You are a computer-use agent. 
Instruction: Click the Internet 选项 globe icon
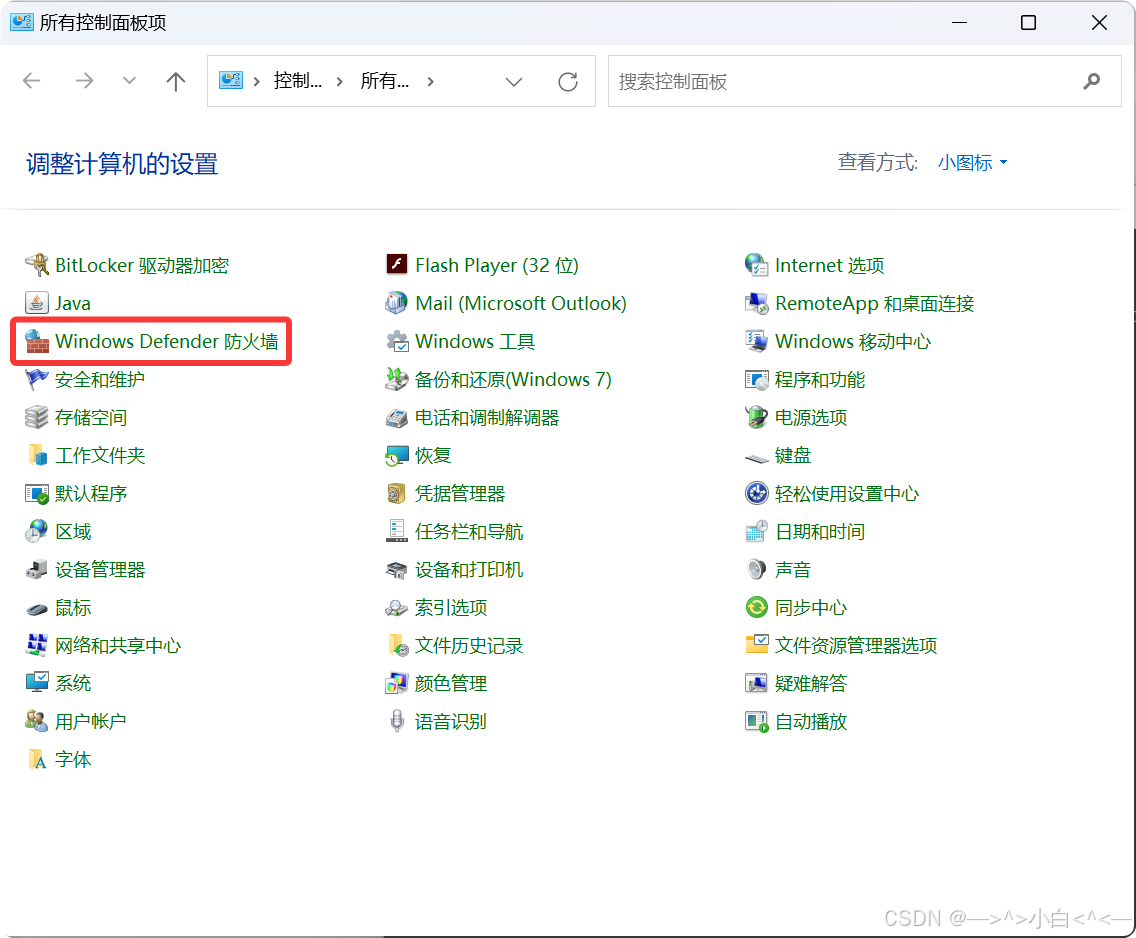click(x=756, y=265)
